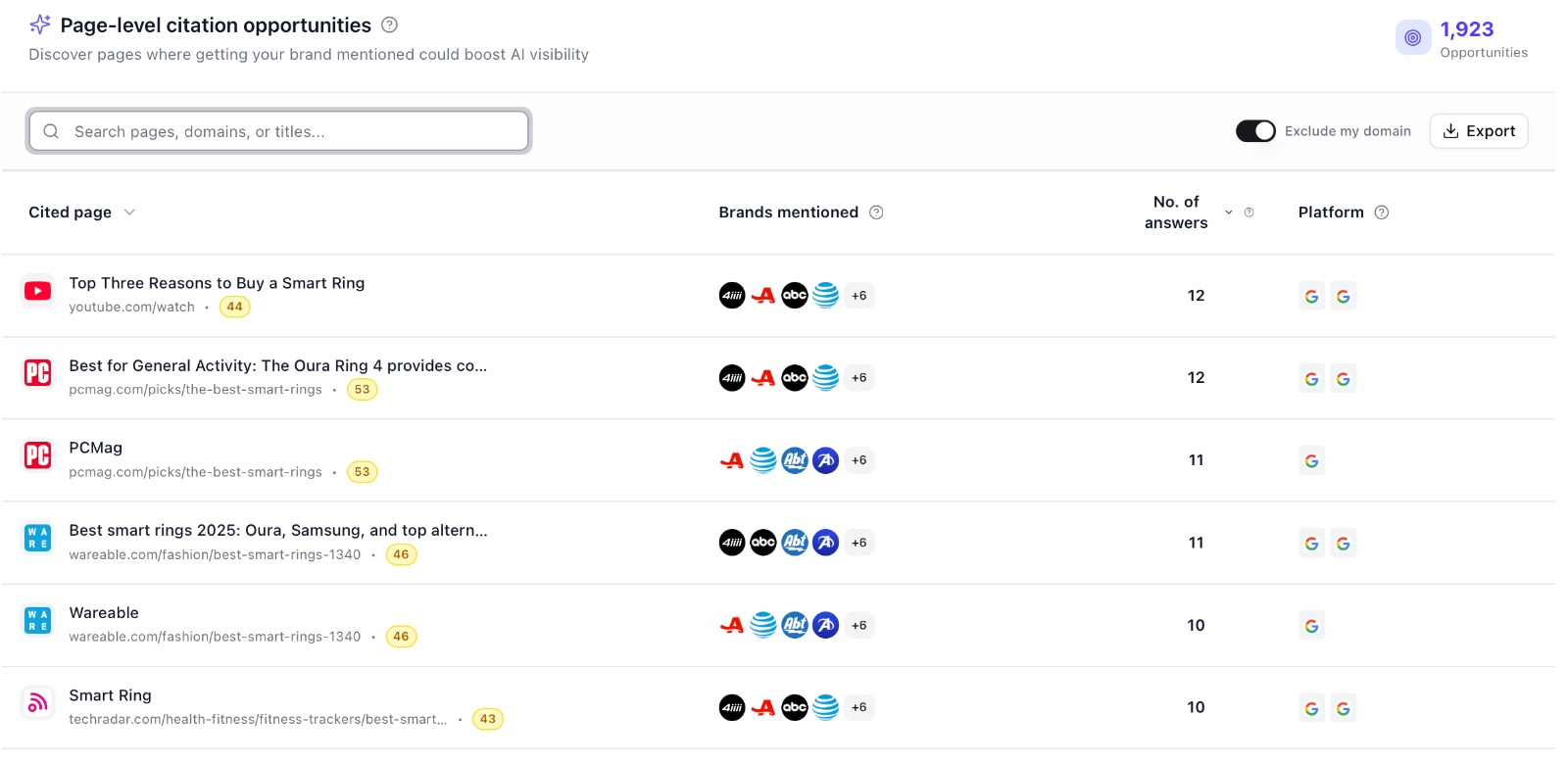Click the 4iiii brand logo on the first row
This screenshot has height=763, width=1568.
coord(732,295)
